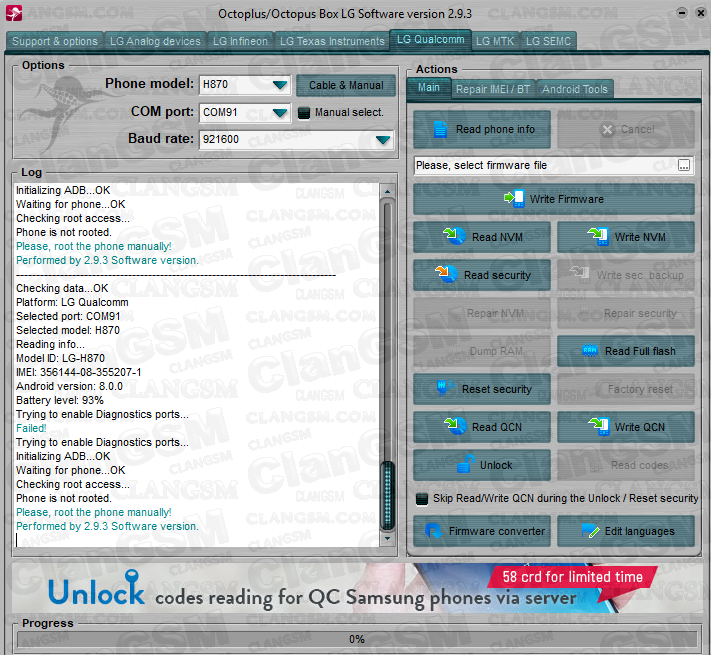The image size is (711, 655).
Task: Click the Unlock codes reading banner ad
Action: coord(356,588)
